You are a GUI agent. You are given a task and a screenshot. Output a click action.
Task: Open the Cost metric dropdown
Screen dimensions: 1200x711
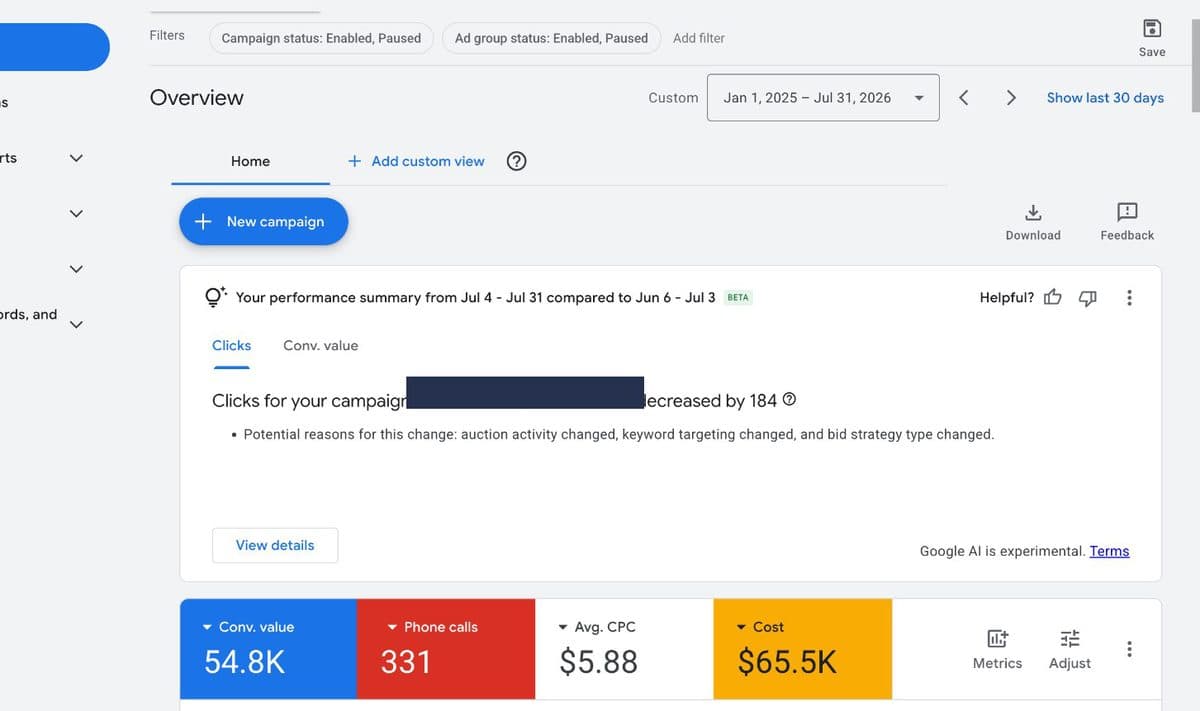tap(741, 627)
